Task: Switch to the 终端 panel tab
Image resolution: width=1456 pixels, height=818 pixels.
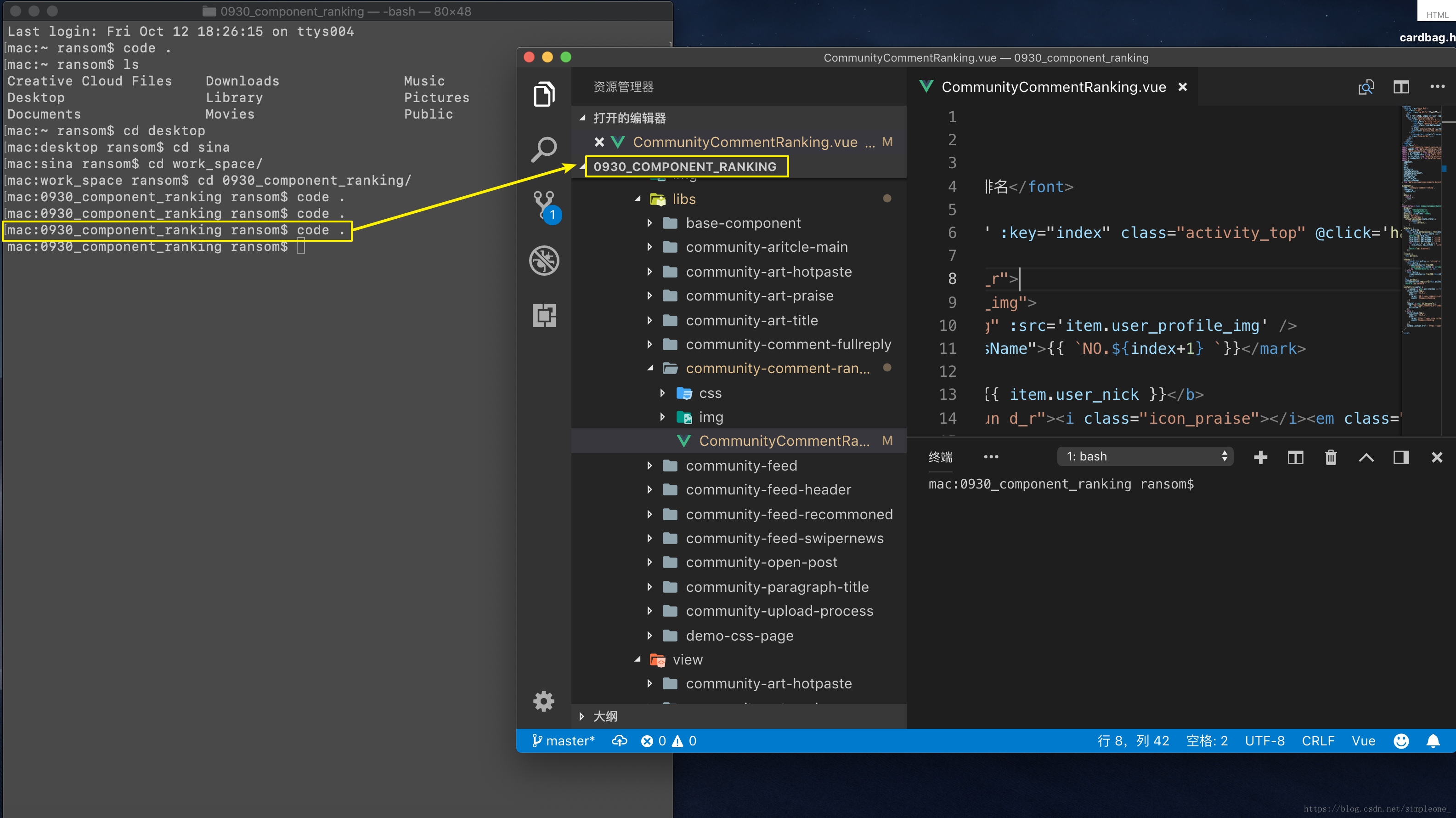Action: click(941, 457)
